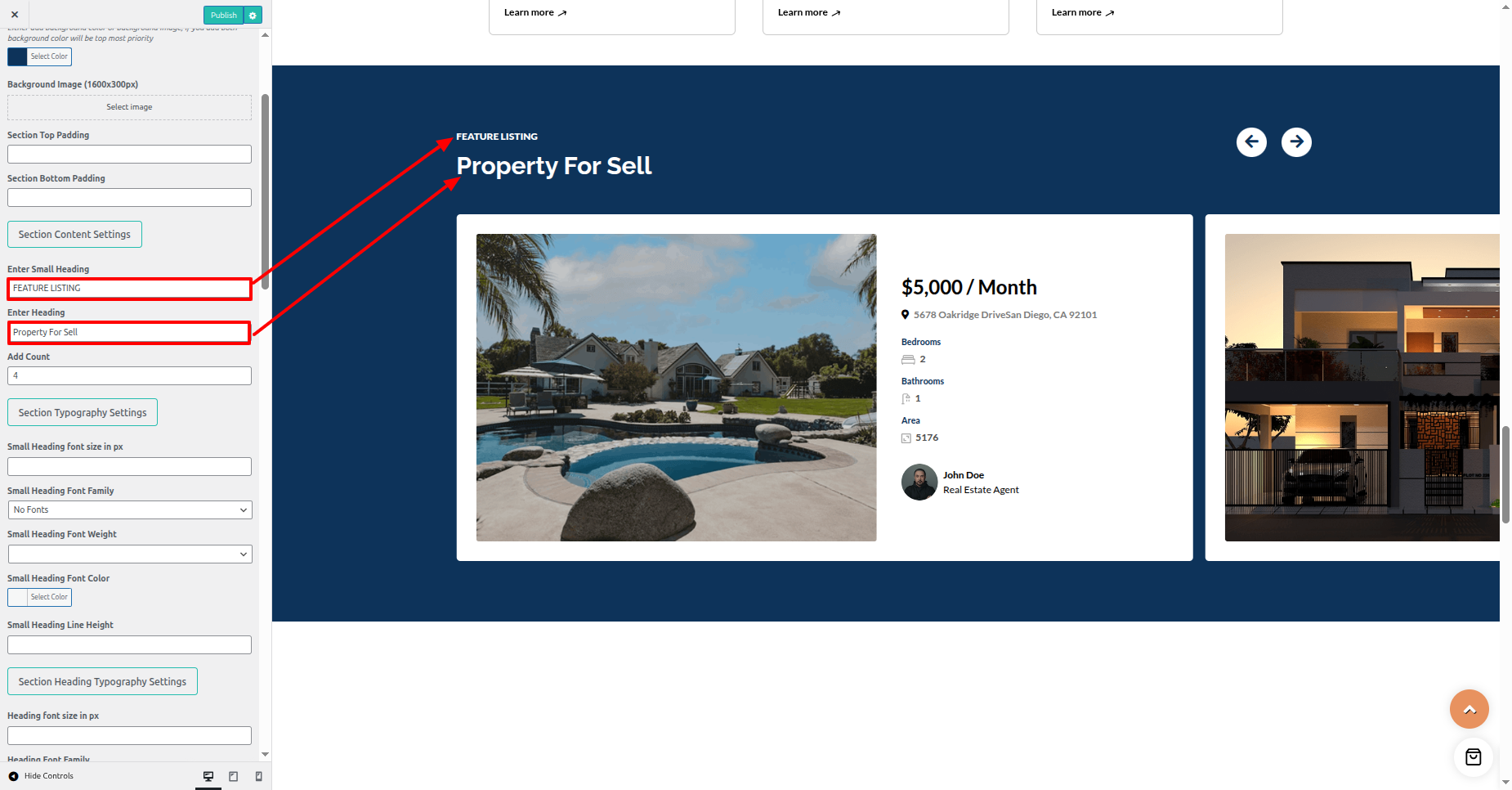Open publish settings gear
This screenshot has width=1512, height=790.
pyautogui.click(x=253, y=15)
